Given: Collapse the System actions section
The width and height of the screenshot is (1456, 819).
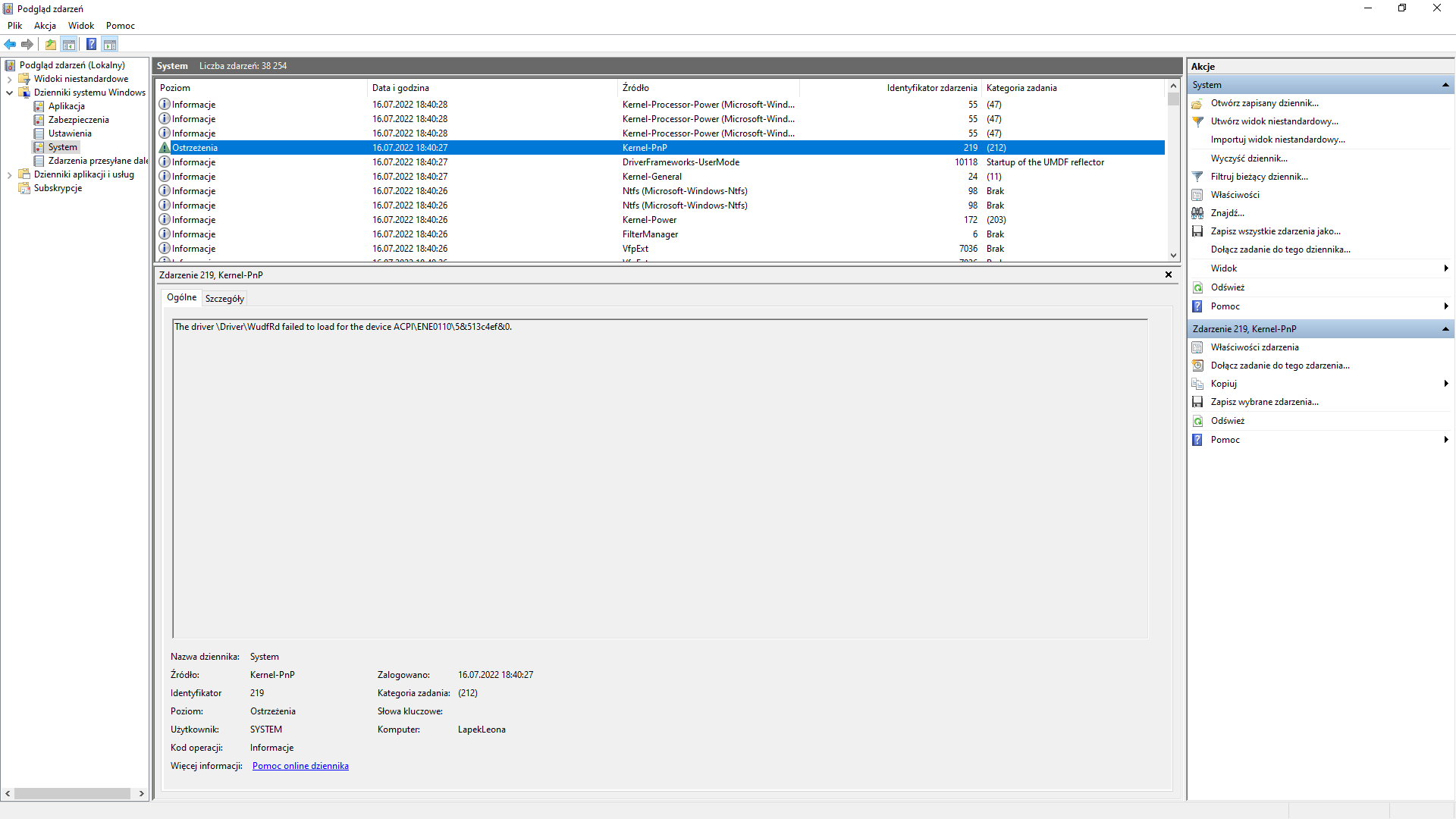Looking at the screenshot, I should pos(1445,85).
